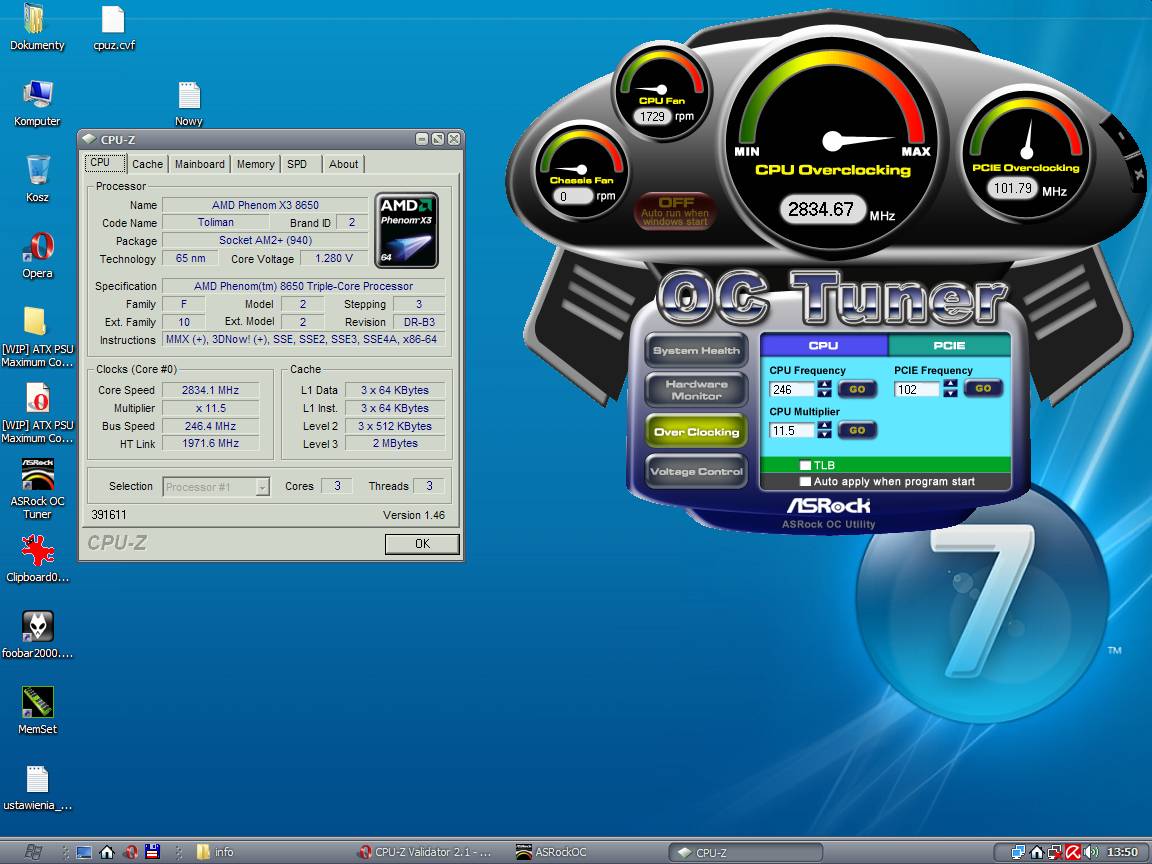Open Voltage Control in OC Tuner

click(696, 472)
